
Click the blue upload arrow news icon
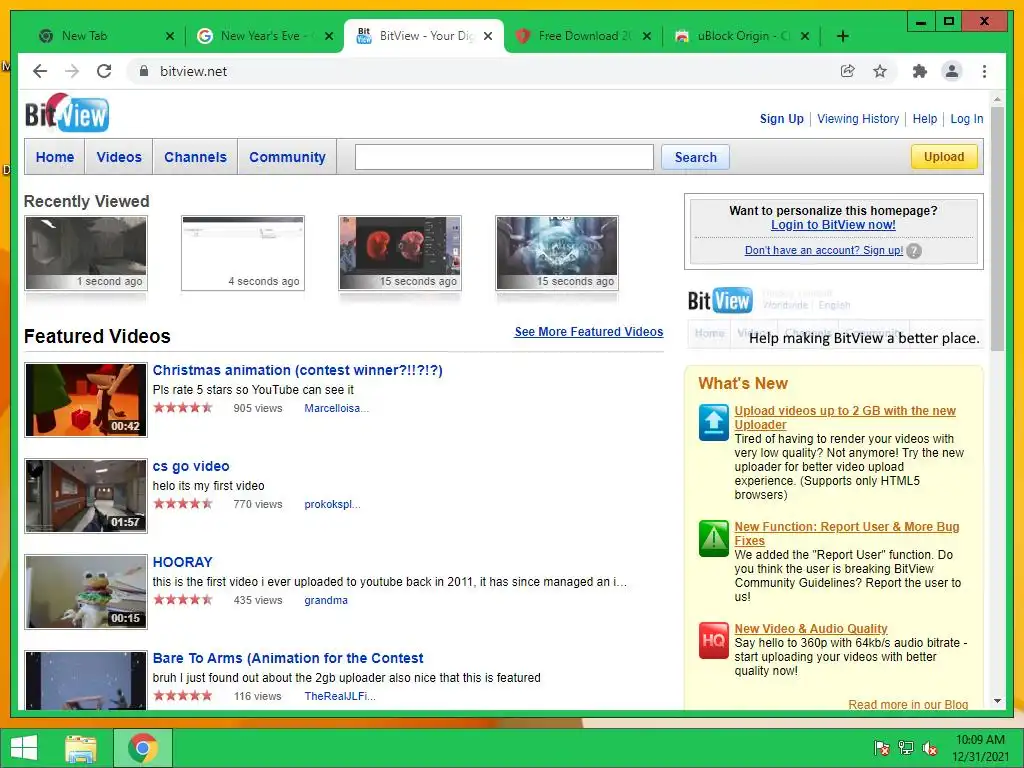tap(713, 422)
